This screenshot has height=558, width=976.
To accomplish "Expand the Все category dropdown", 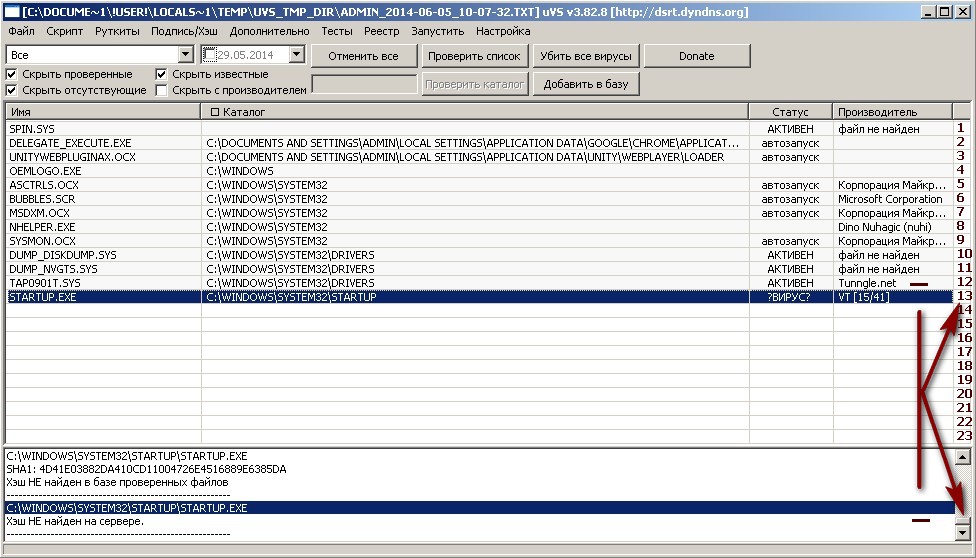I will (x=185, y=55).
